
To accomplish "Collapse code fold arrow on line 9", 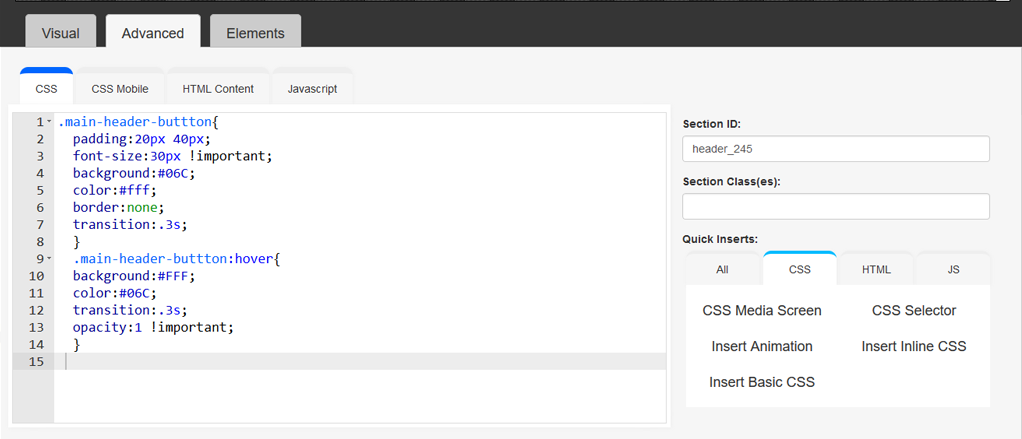I will coord(50,259).
